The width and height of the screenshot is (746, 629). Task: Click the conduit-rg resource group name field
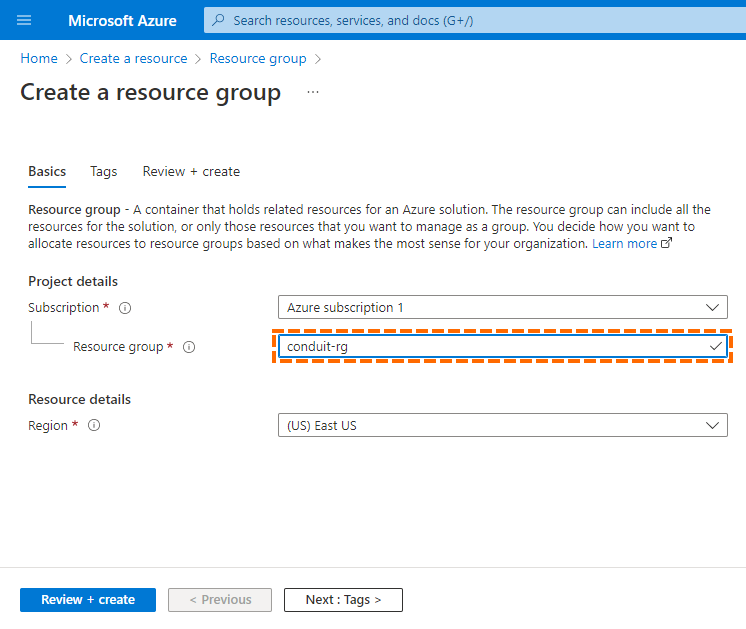pos(503,346)
